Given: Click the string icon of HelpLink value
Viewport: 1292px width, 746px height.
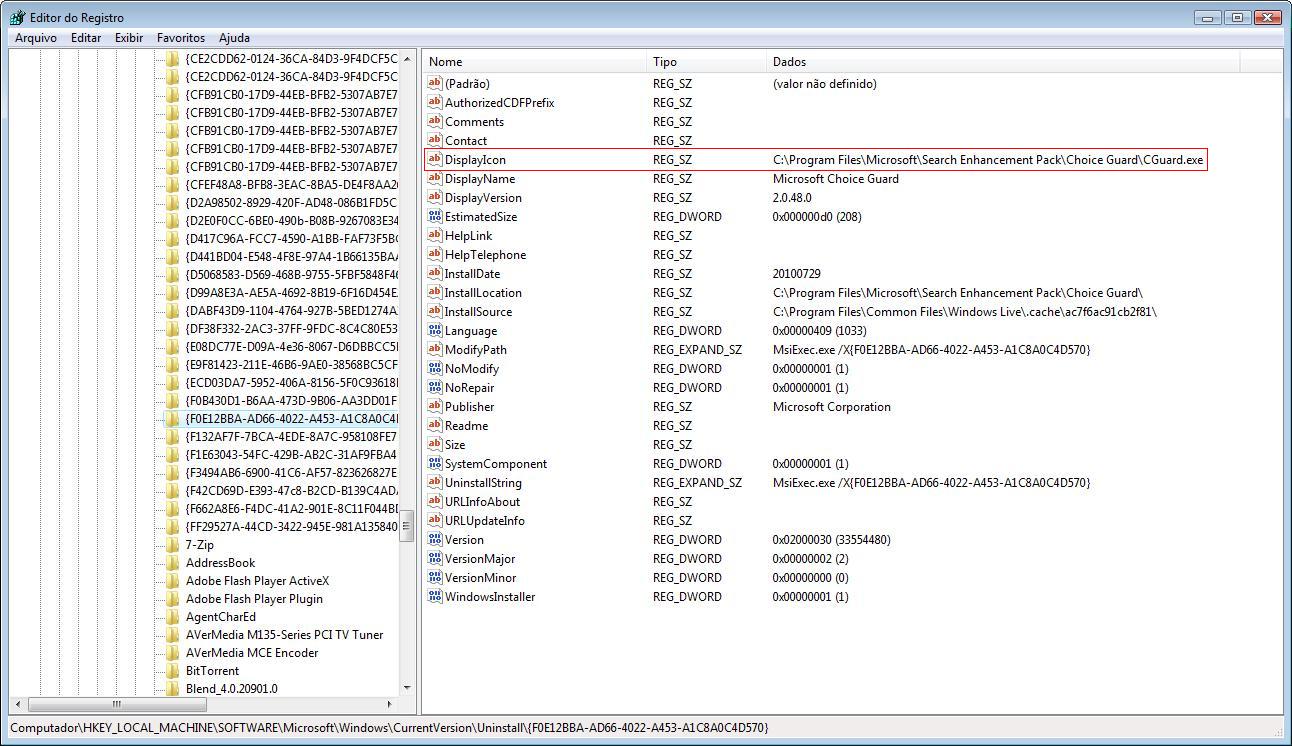Looking at the screenshot, I should click(434, 235).
